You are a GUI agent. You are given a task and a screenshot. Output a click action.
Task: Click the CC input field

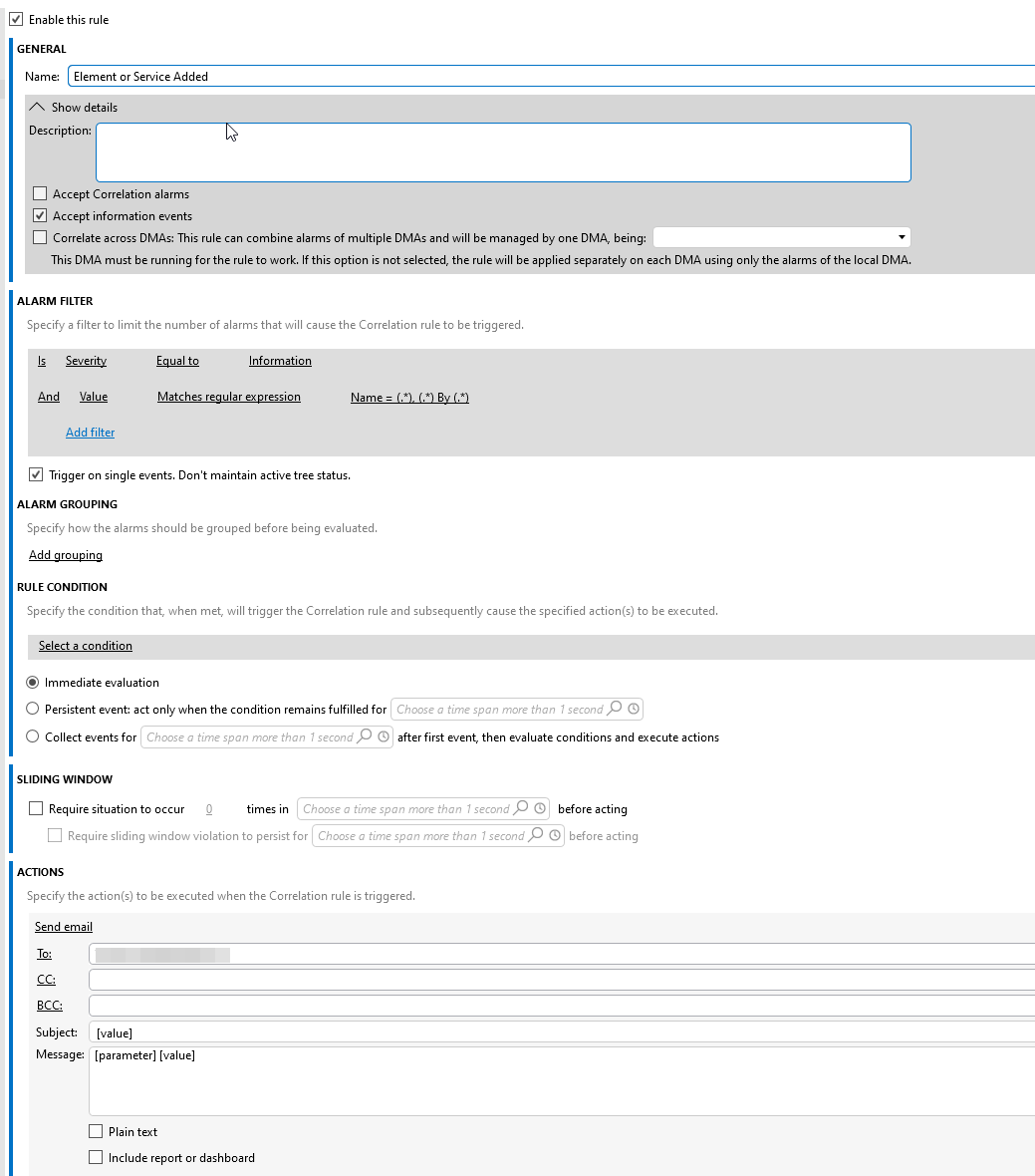[562, 980]
